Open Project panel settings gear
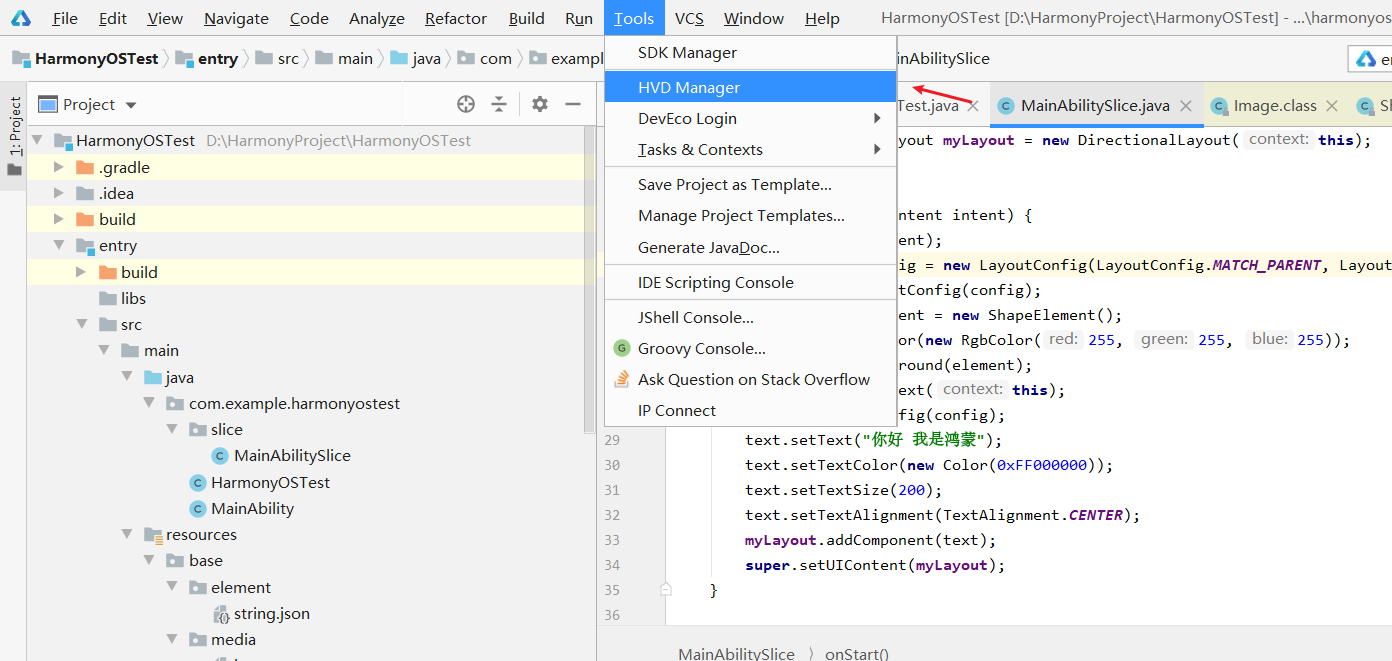This screenshot has height=661, width=1392. 540,104
